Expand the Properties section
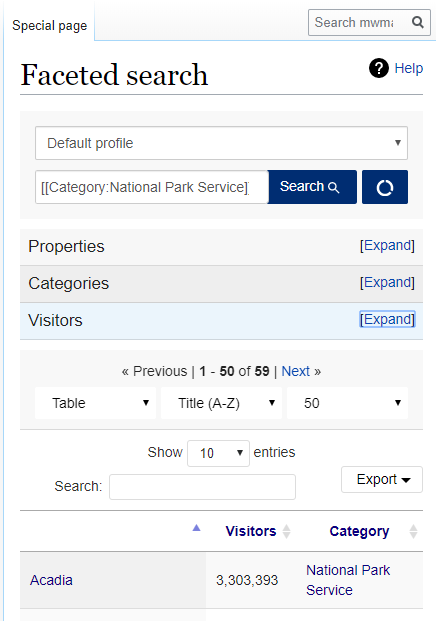 [387, 246]
